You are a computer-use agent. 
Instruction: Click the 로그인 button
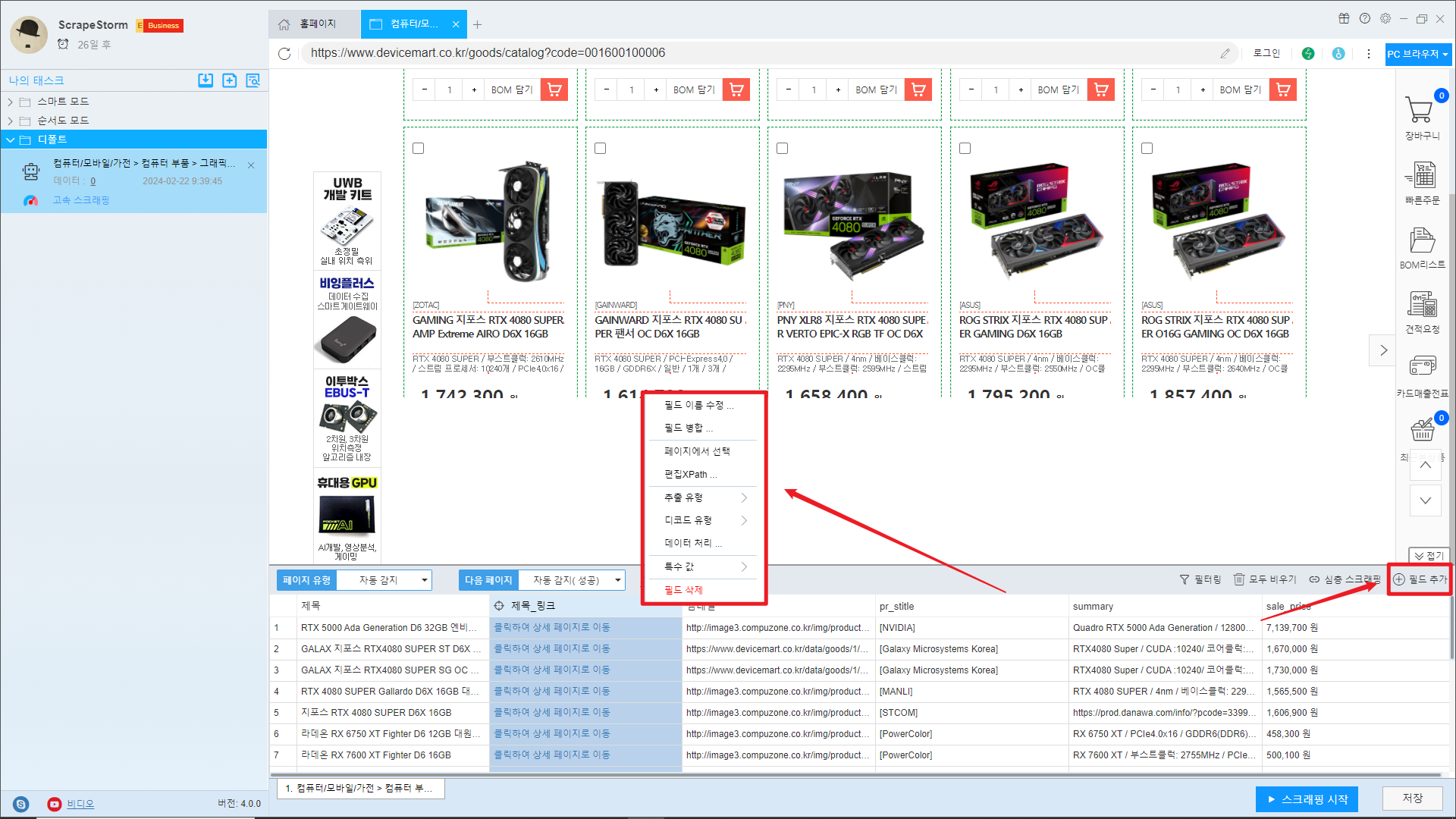[1266, 53]
